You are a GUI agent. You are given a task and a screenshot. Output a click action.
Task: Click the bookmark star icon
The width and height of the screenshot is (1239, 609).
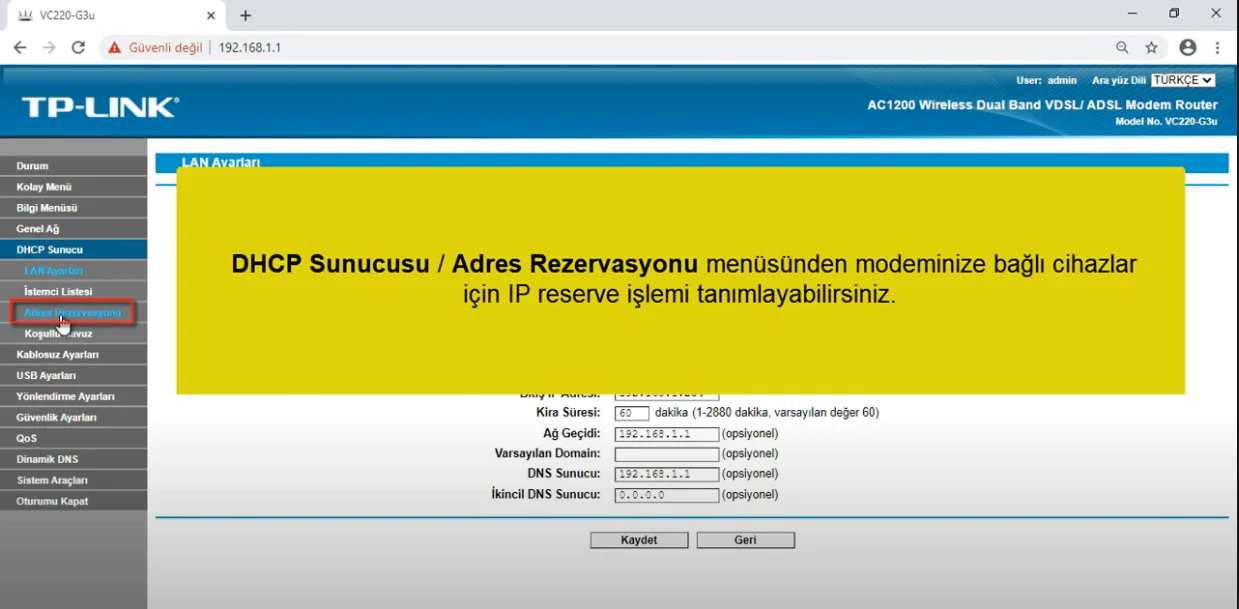tap(1151, 47)
